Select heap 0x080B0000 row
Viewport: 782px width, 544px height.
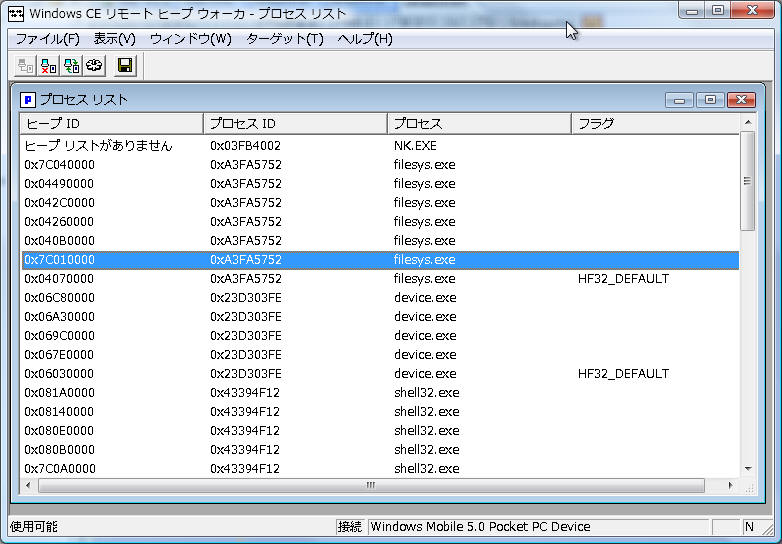pos(380,449)
